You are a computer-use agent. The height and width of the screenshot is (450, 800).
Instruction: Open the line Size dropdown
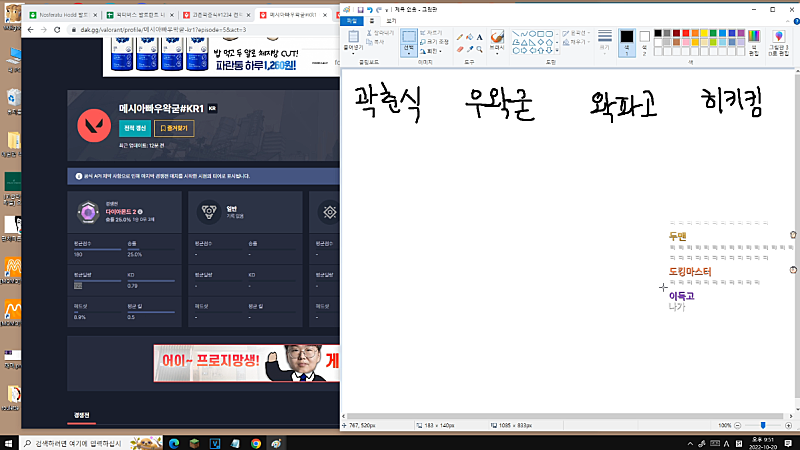pyautogui.click(x=605, y=42)
